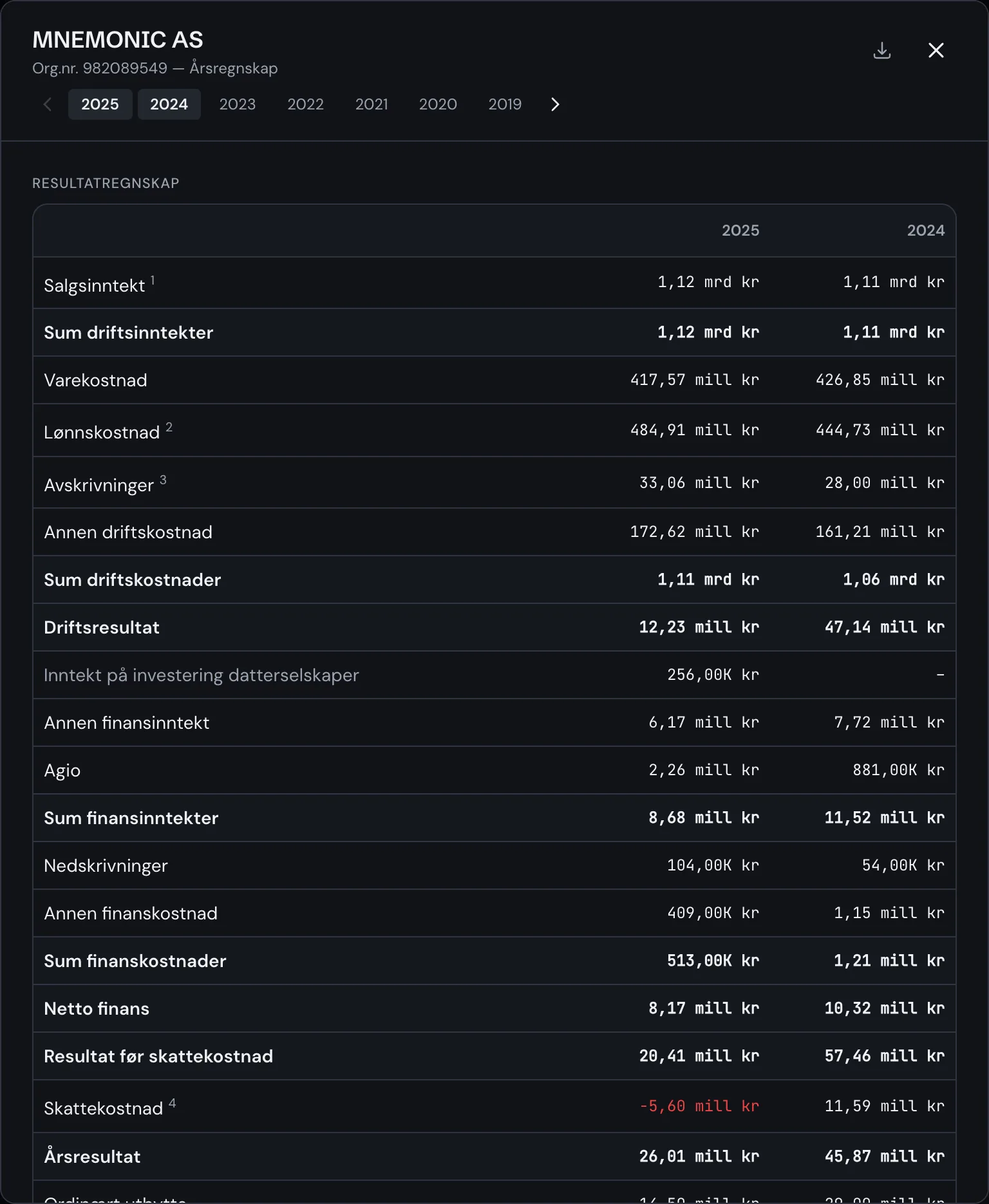Click the 256,00K kr value
The image size is (989, 1204).
pyautogui.click(x=713, y=675)
